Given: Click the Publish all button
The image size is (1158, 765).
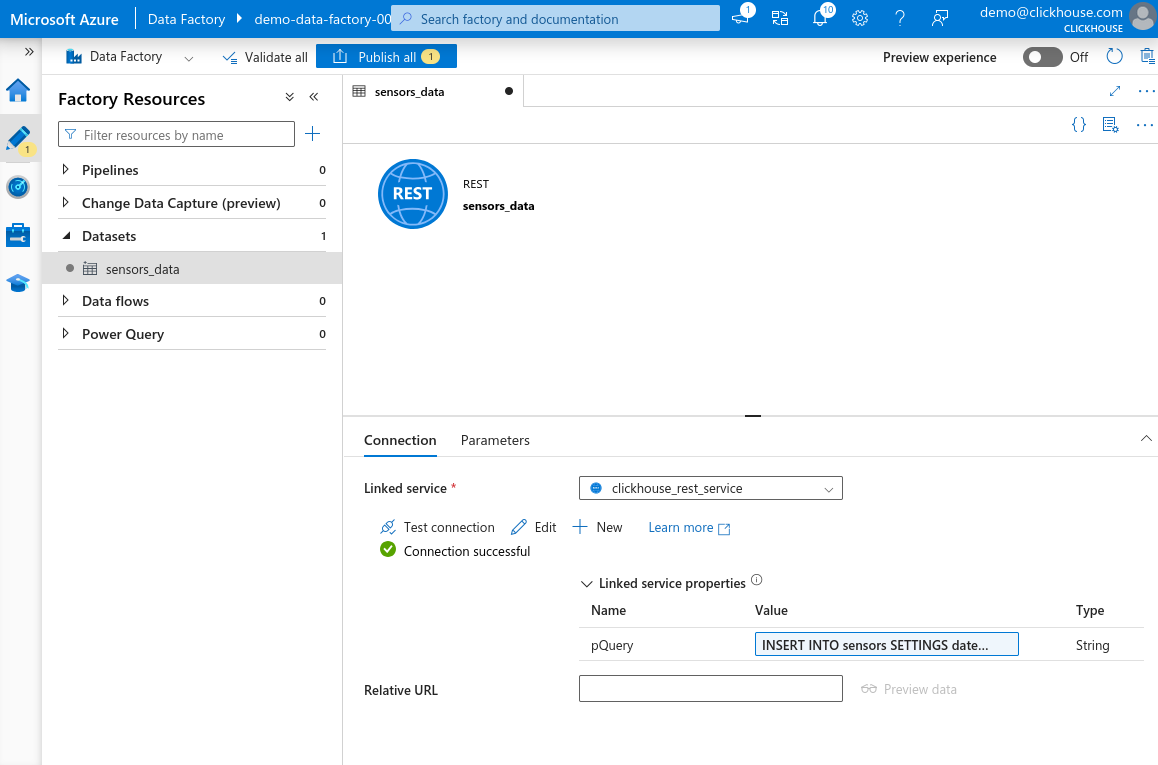Looking at the screenshot, I should [x=386, y=57].
